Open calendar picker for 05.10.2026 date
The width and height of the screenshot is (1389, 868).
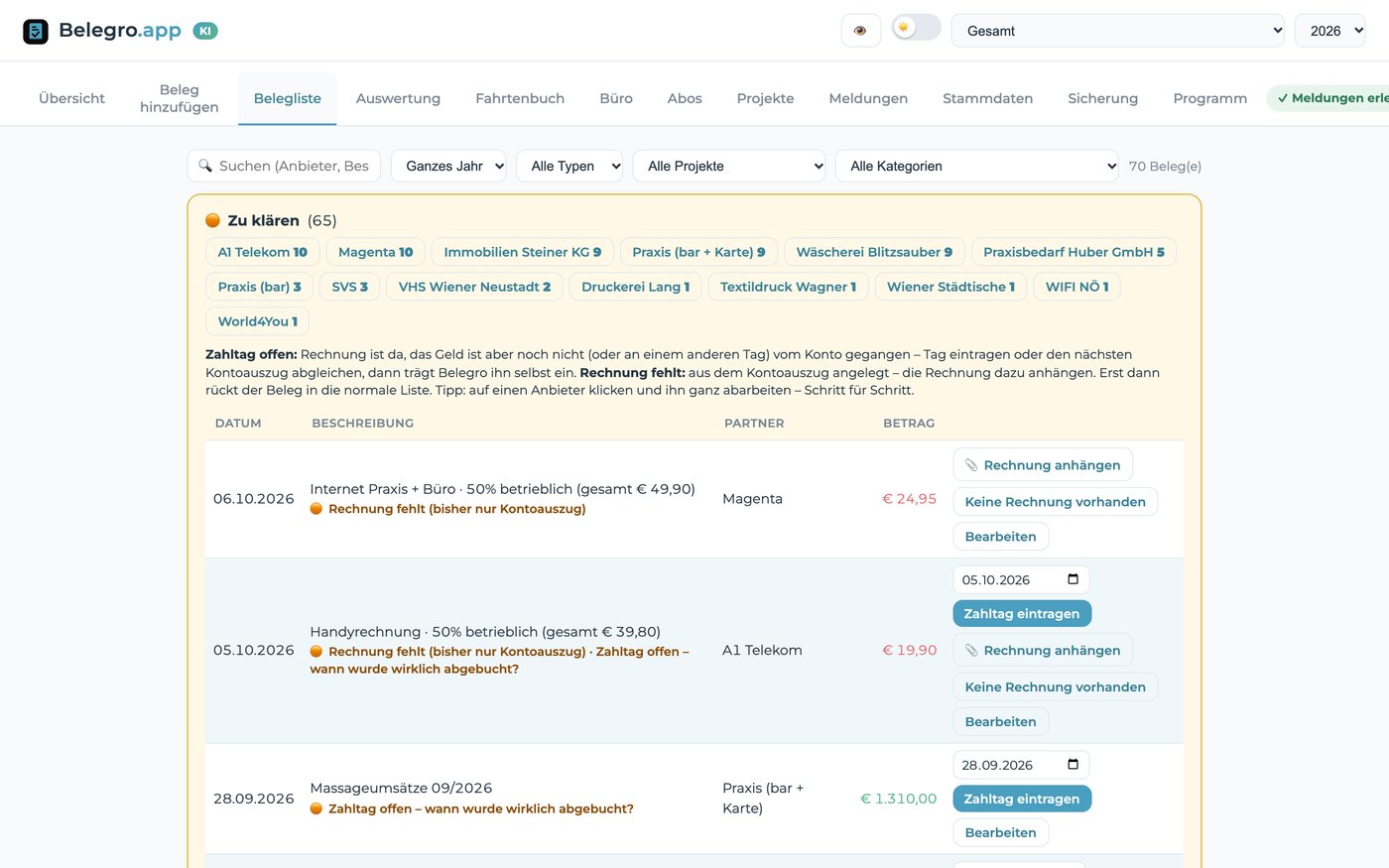point(1073,579)
